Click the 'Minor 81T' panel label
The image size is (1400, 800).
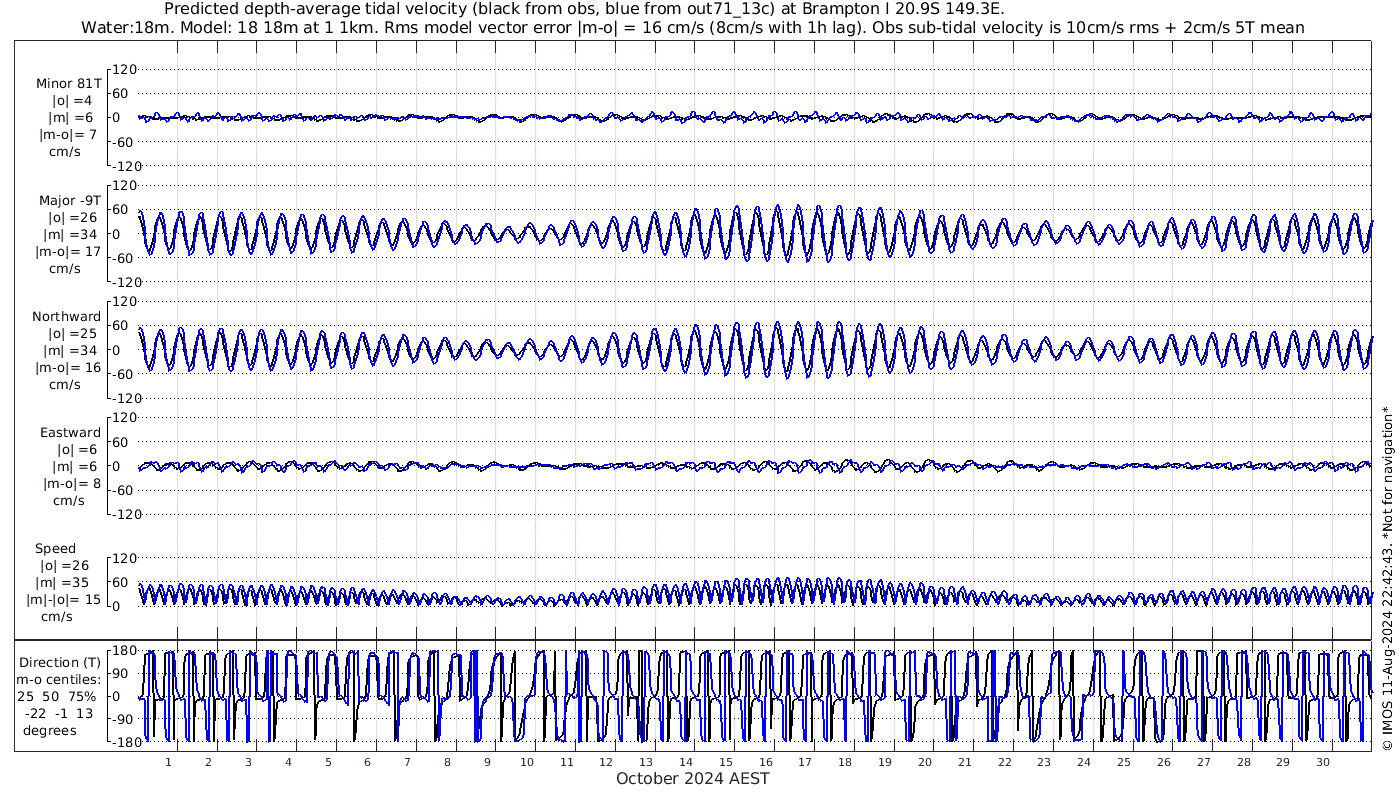(x=68, y=84)
